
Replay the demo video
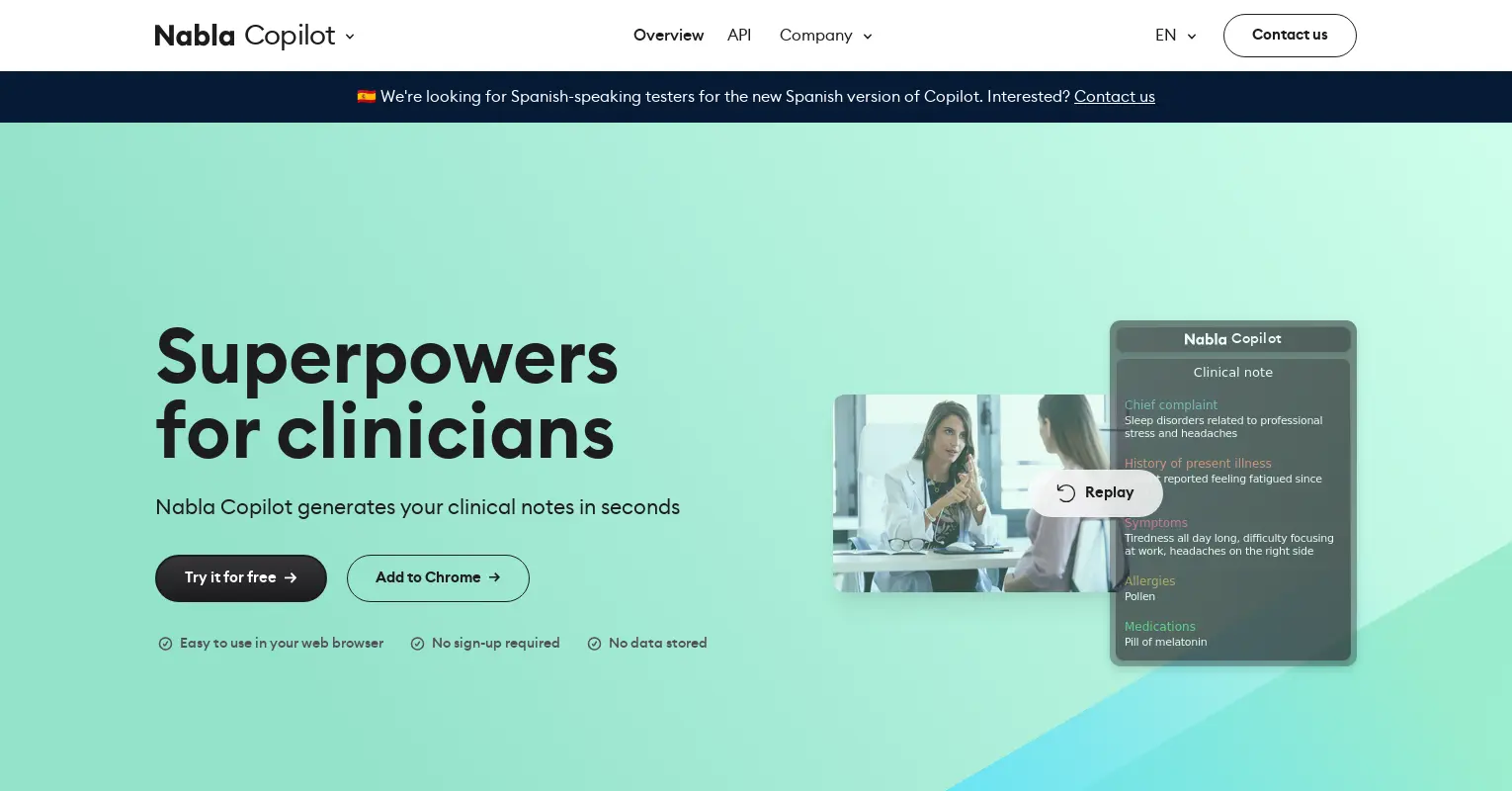coord(1096,493)
